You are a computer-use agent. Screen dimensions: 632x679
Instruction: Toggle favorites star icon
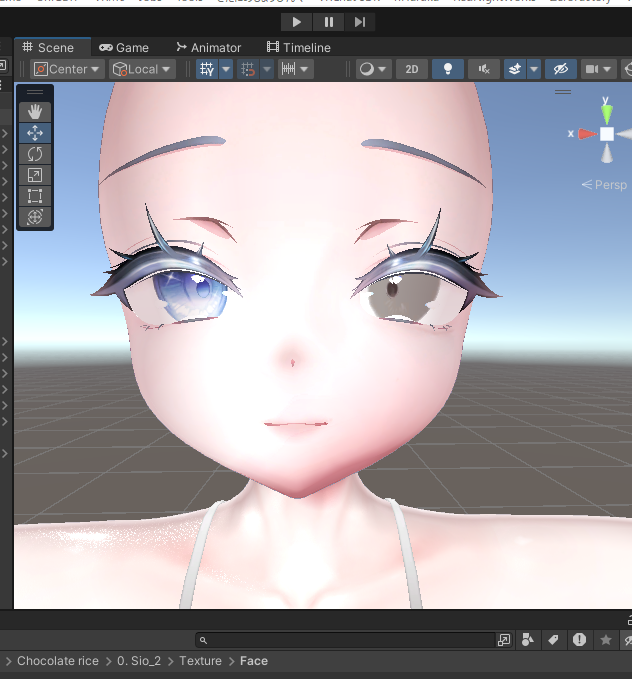606,640
